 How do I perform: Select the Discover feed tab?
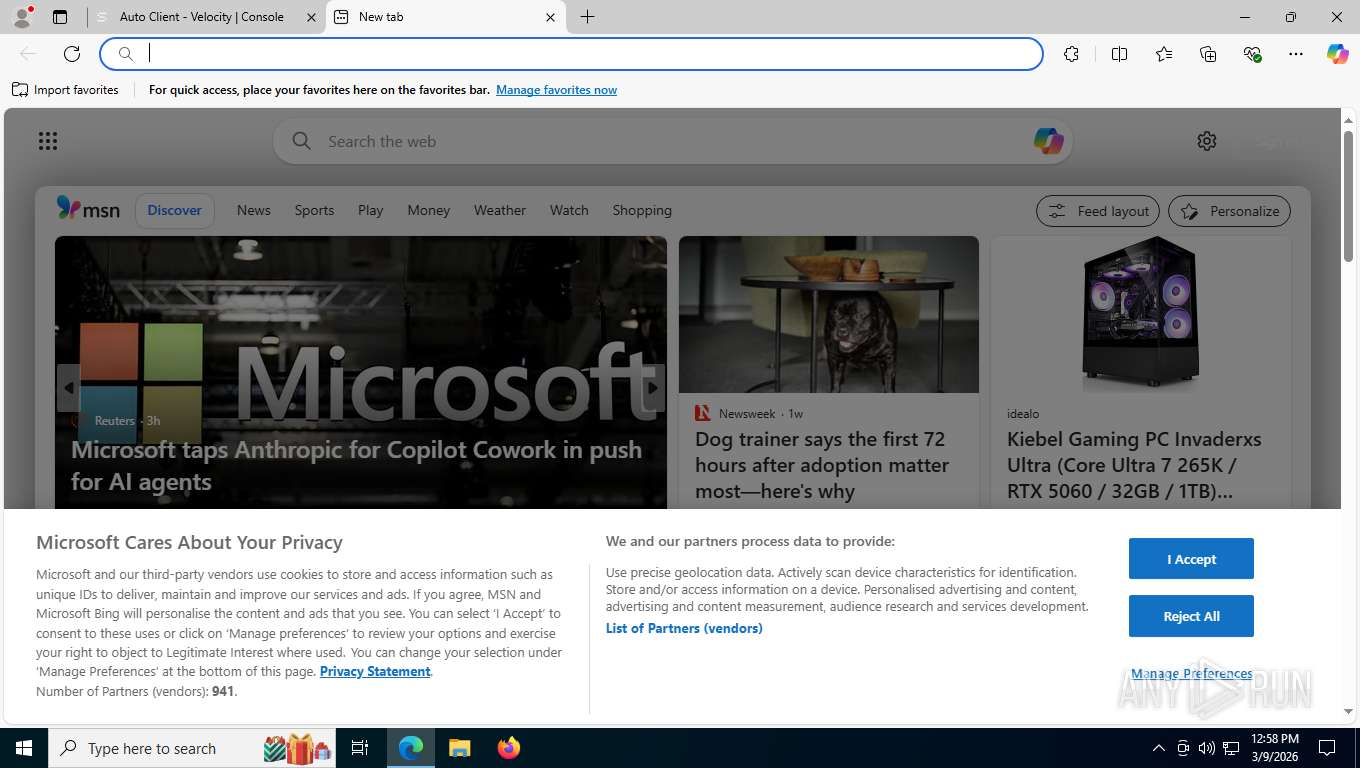tap(174, 210)
